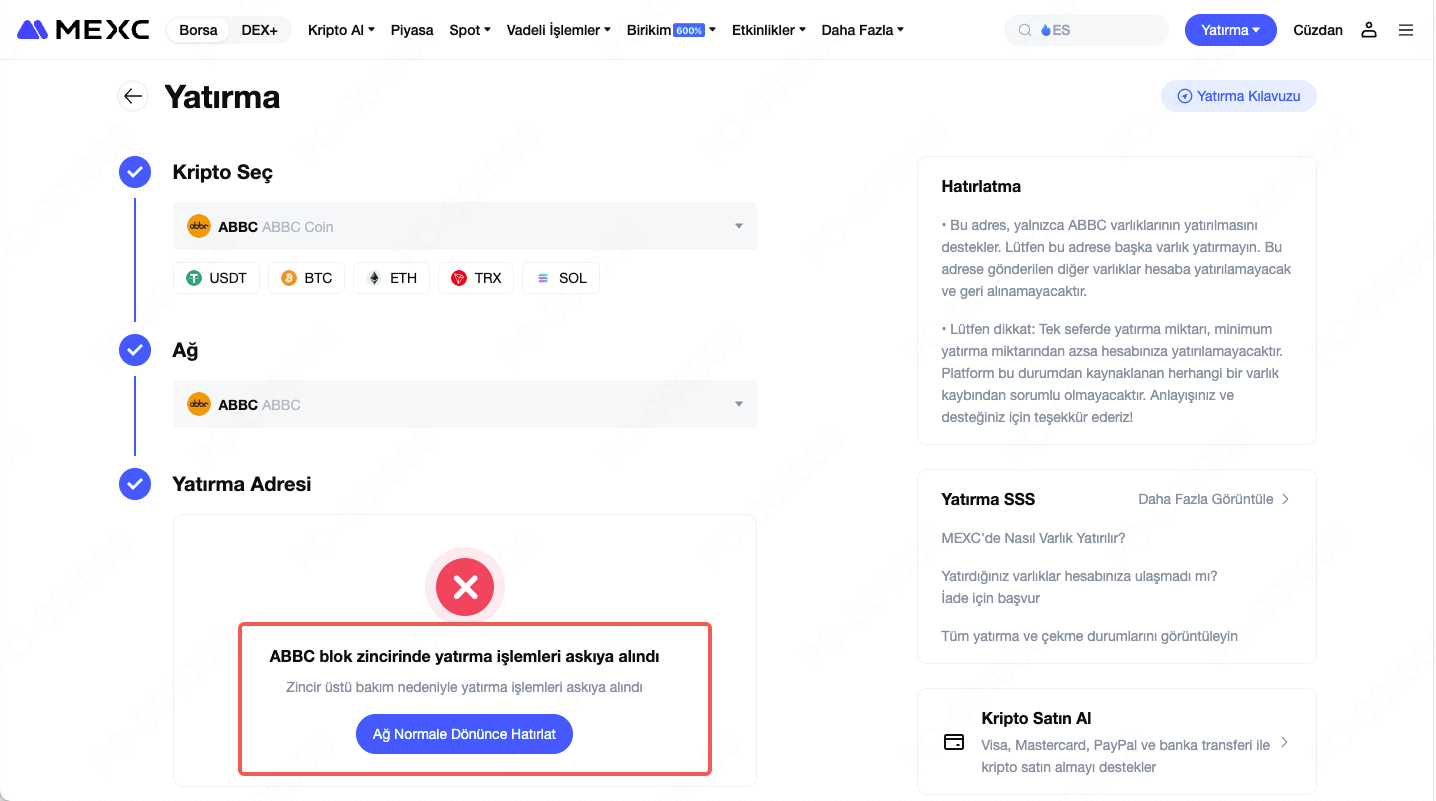This screenshot has width=1436, height=801.
Task: Open the Cüzdan menu item
Action: (x=1318, y=30)
